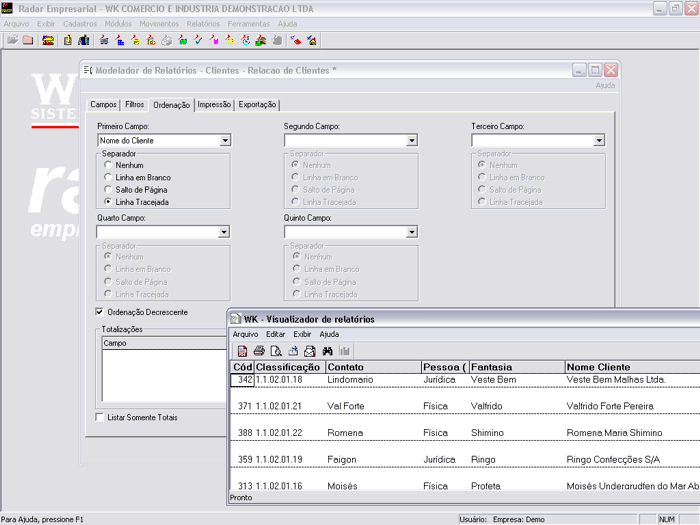Image resolution: width=700 pixels, height=525 pixels.
Task: Click the binoculars search icon
Action: [327, 351]
